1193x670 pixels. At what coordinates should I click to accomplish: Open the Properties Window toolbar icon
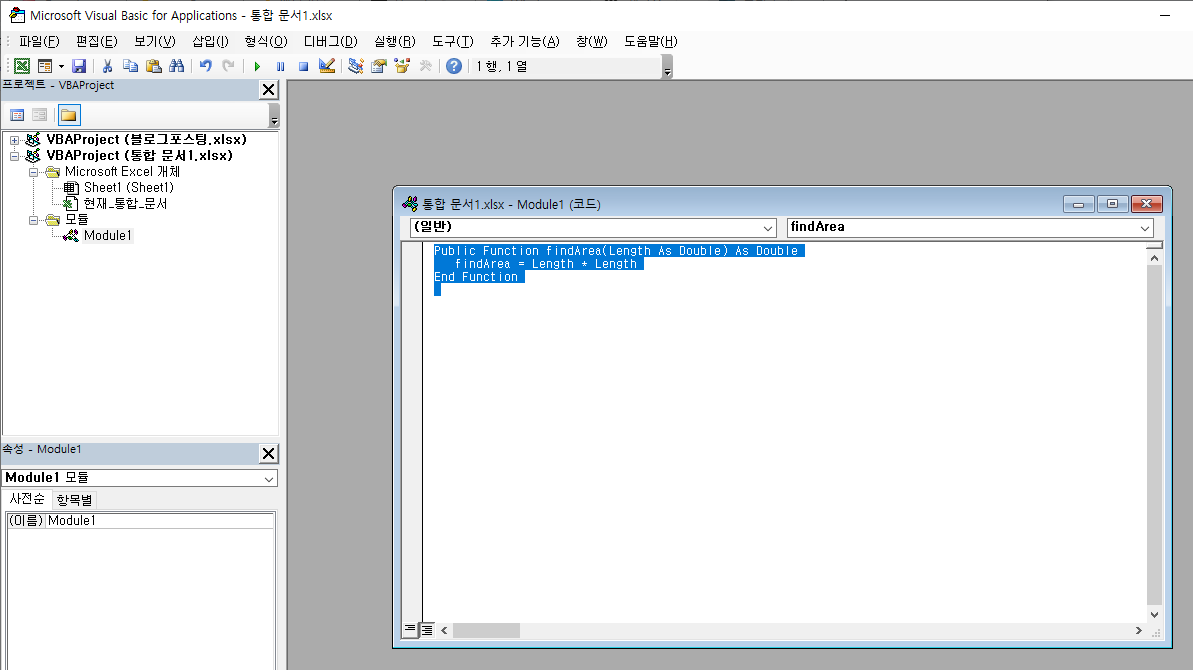pos(378,66)
